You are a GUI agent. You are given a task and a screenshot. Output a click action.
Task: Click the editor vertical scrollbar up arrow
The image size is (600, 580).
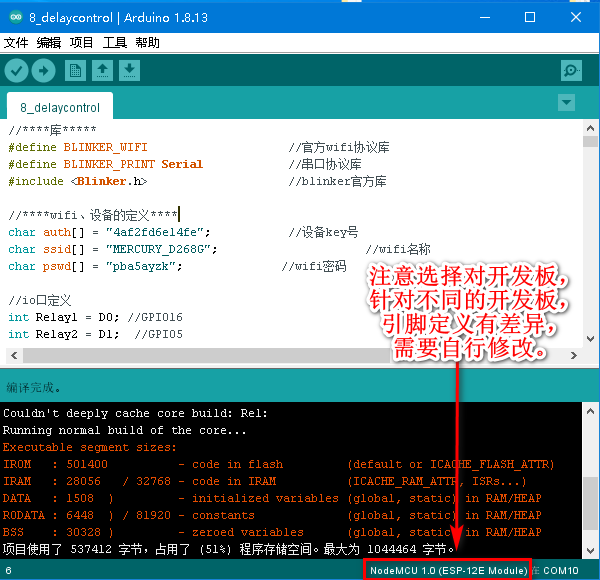(590, 128)
